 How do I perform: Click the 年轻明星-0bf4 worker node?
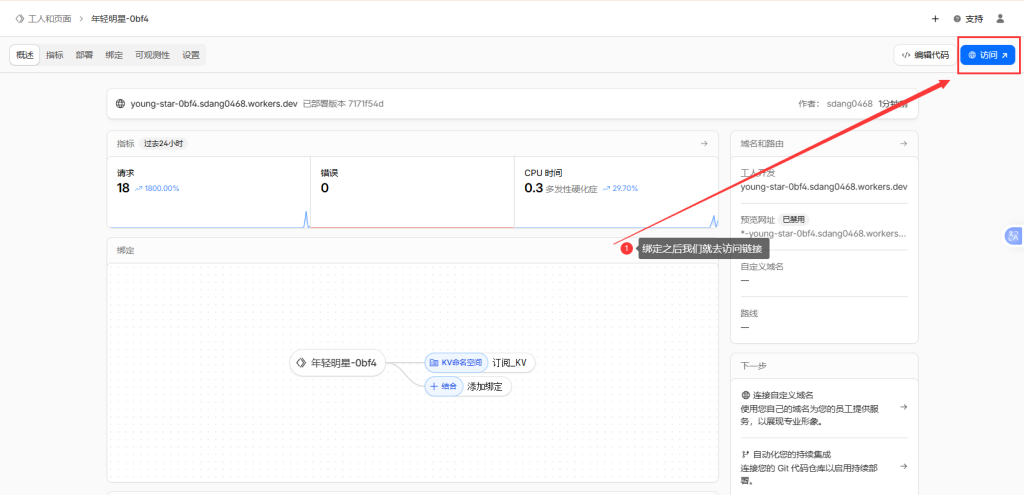pyautogui.click(x=338, y=363)
